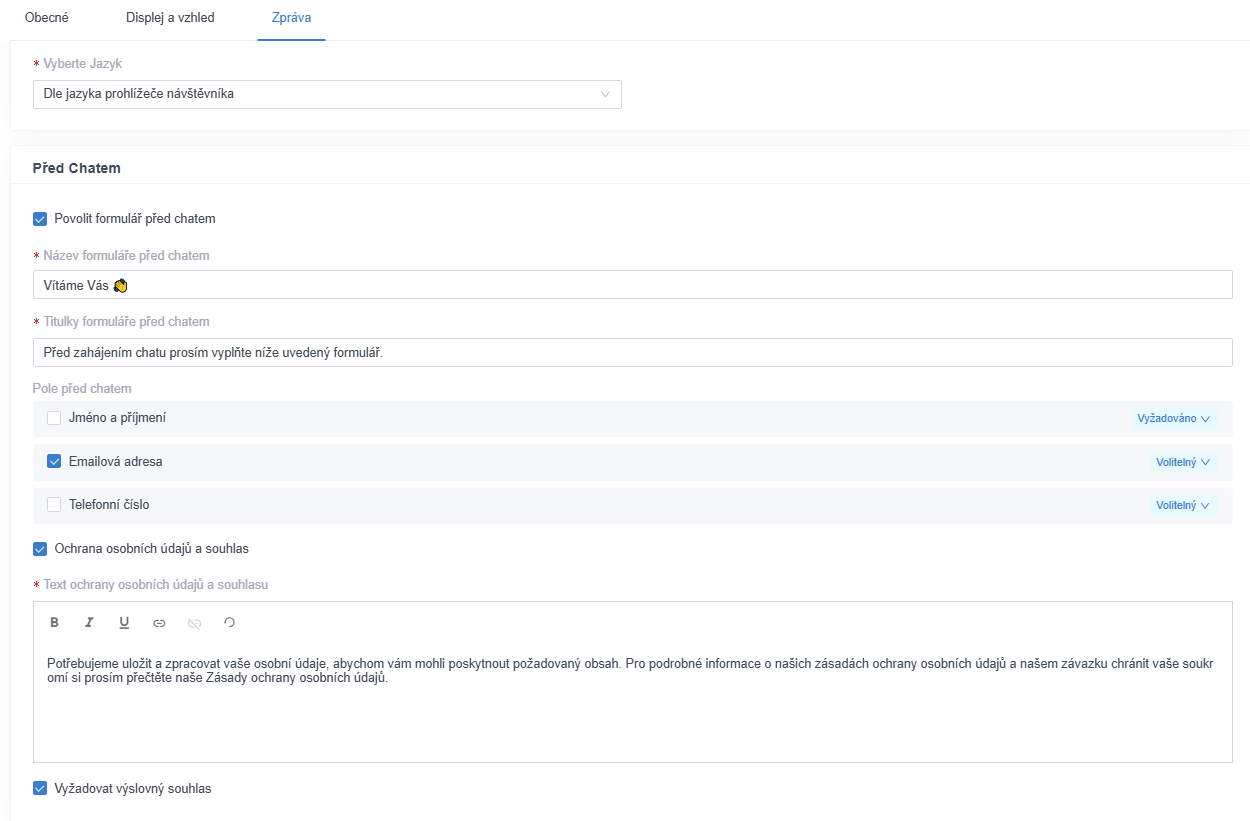Viewport: 1250px width, 821px height.
Task: Open 'Volitelný' dropdown for phone number
Action: coord(1182,506)
